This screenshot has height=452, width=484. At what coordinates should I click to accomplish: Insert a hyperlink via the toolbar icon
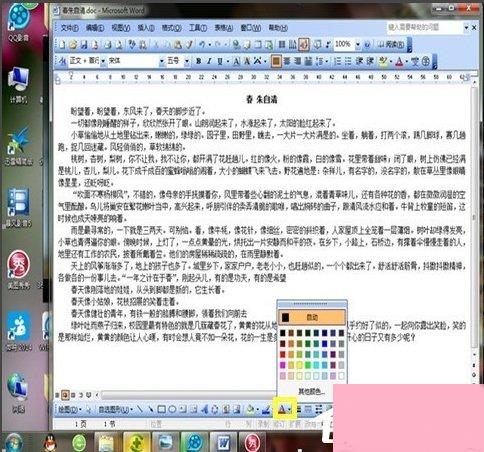click(236, 45)
